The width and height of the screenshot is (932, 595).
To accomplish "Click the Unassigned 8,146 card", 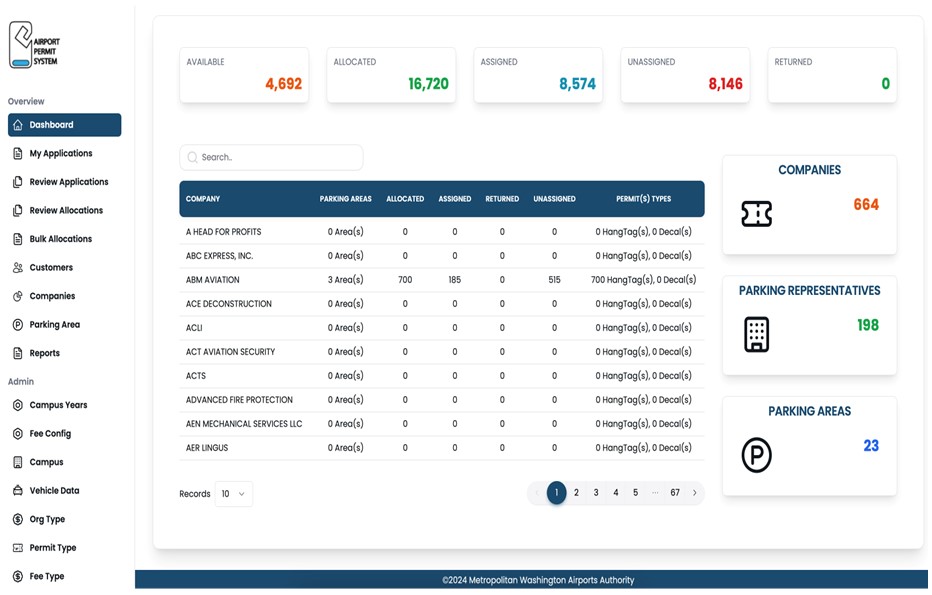I will pyautogui.click(x=685, y=75).
